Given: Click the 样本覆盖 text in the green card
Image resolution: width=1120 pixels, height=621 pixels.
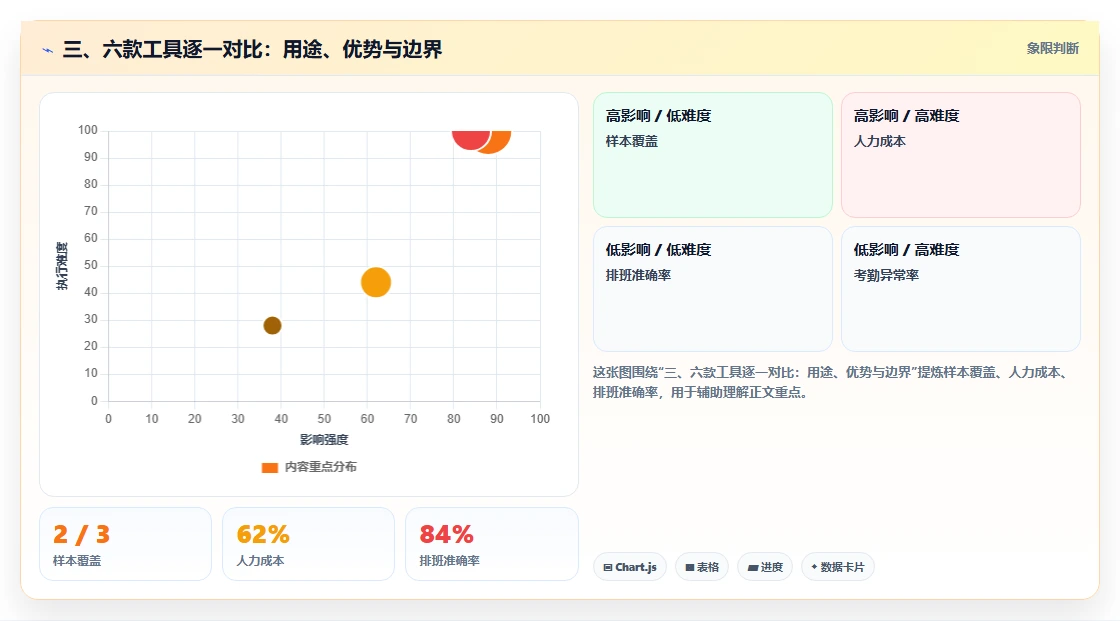Looking at the screenshot, I should tap(631, 141).
